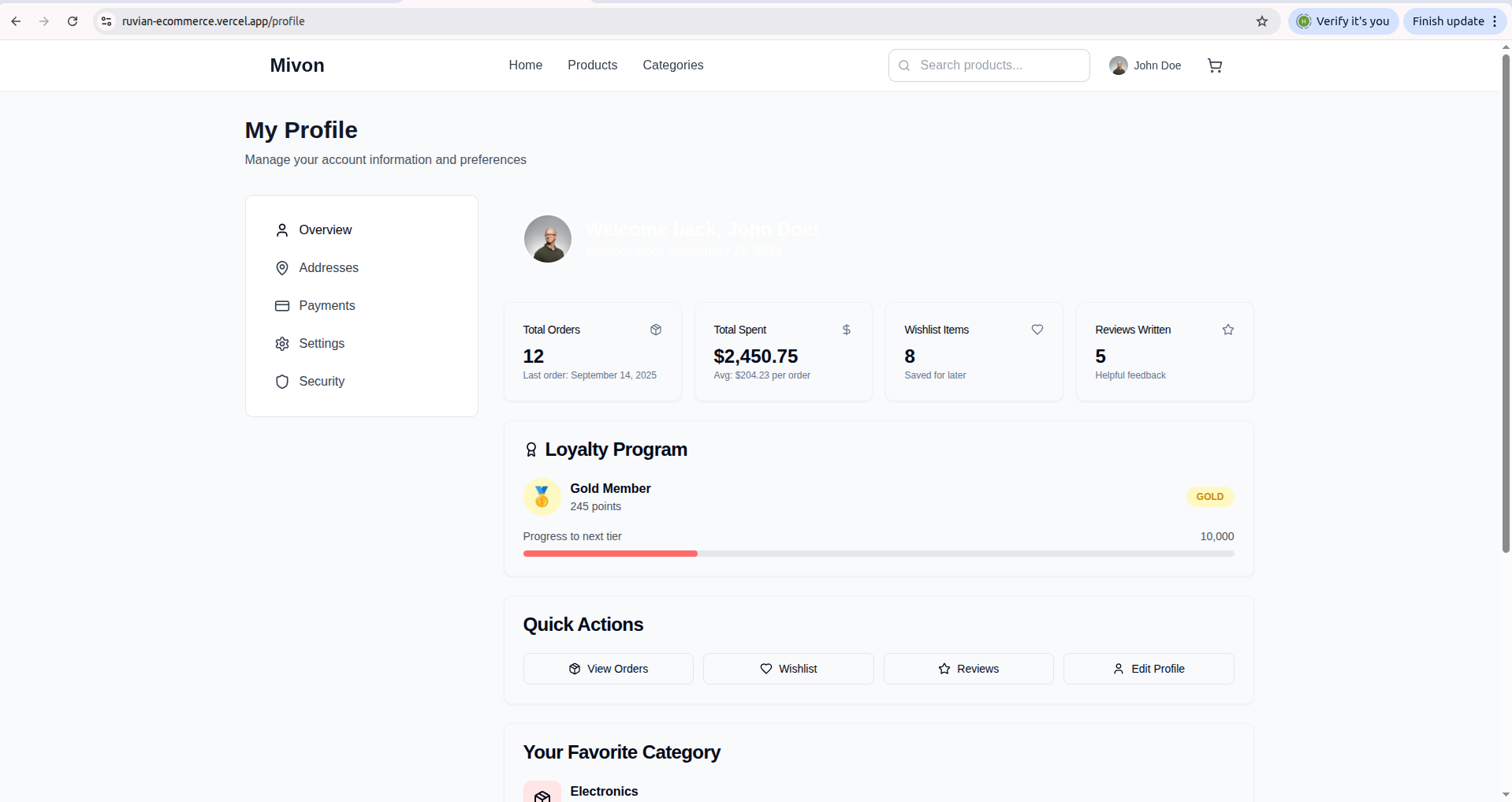Click the 10,000 next tier value

click(1217, 536)
